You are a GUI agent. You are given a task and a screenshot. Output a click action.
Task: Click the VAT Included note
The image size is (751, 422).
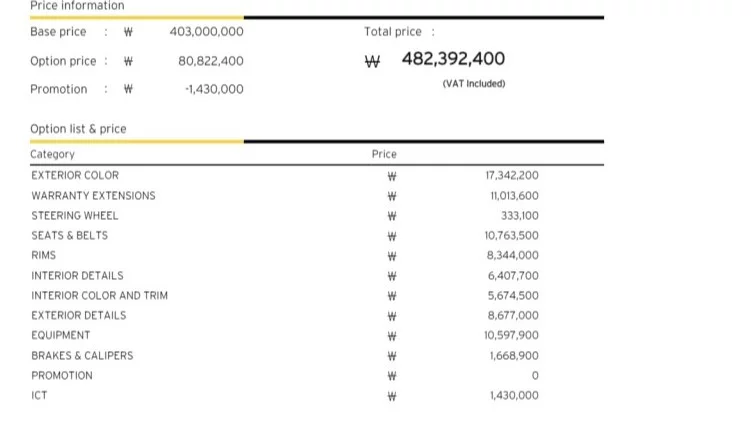point(473,84)
